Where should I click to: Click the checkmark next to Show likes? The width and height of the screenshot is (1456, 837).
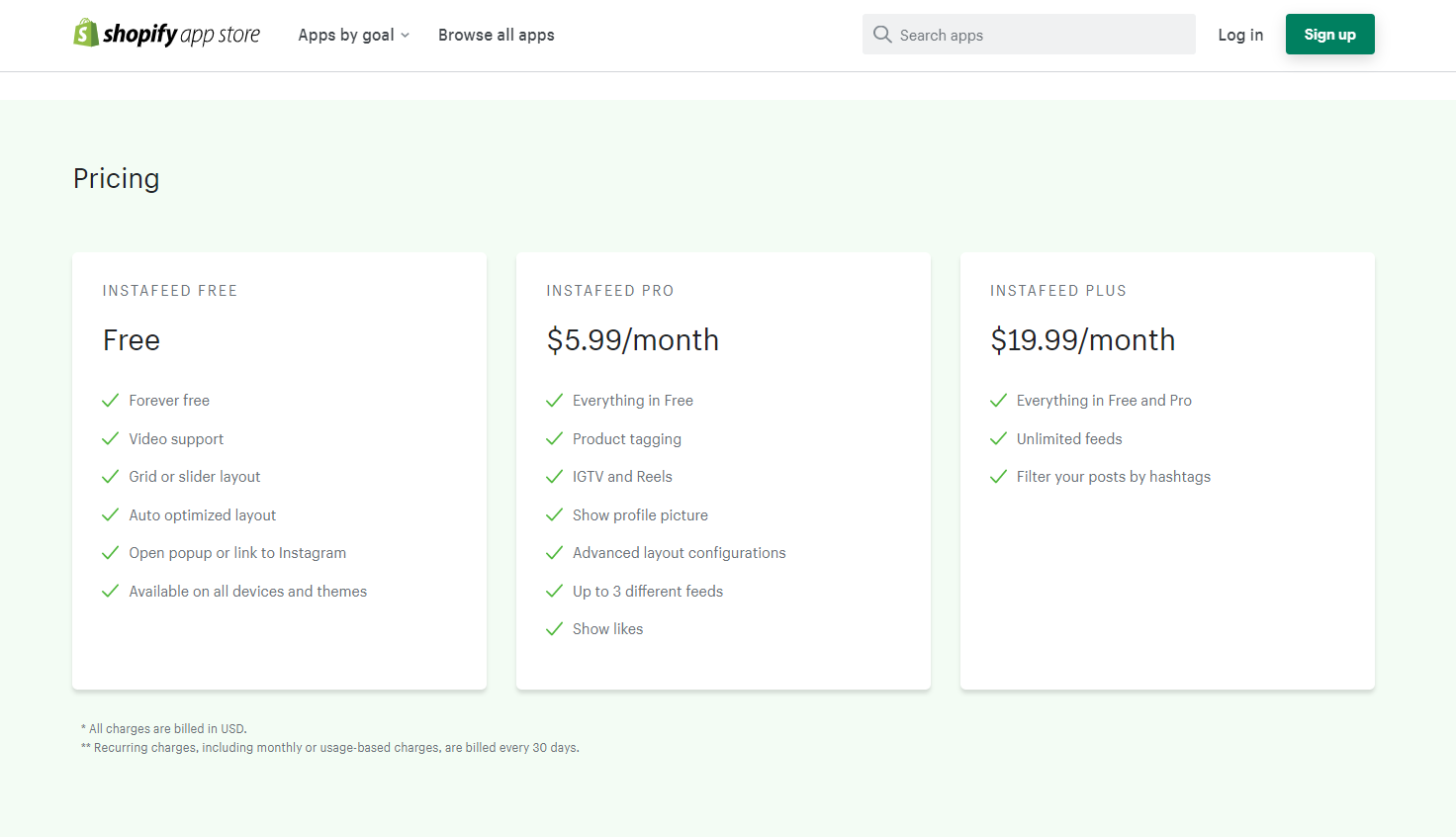(x=555, y=629)
